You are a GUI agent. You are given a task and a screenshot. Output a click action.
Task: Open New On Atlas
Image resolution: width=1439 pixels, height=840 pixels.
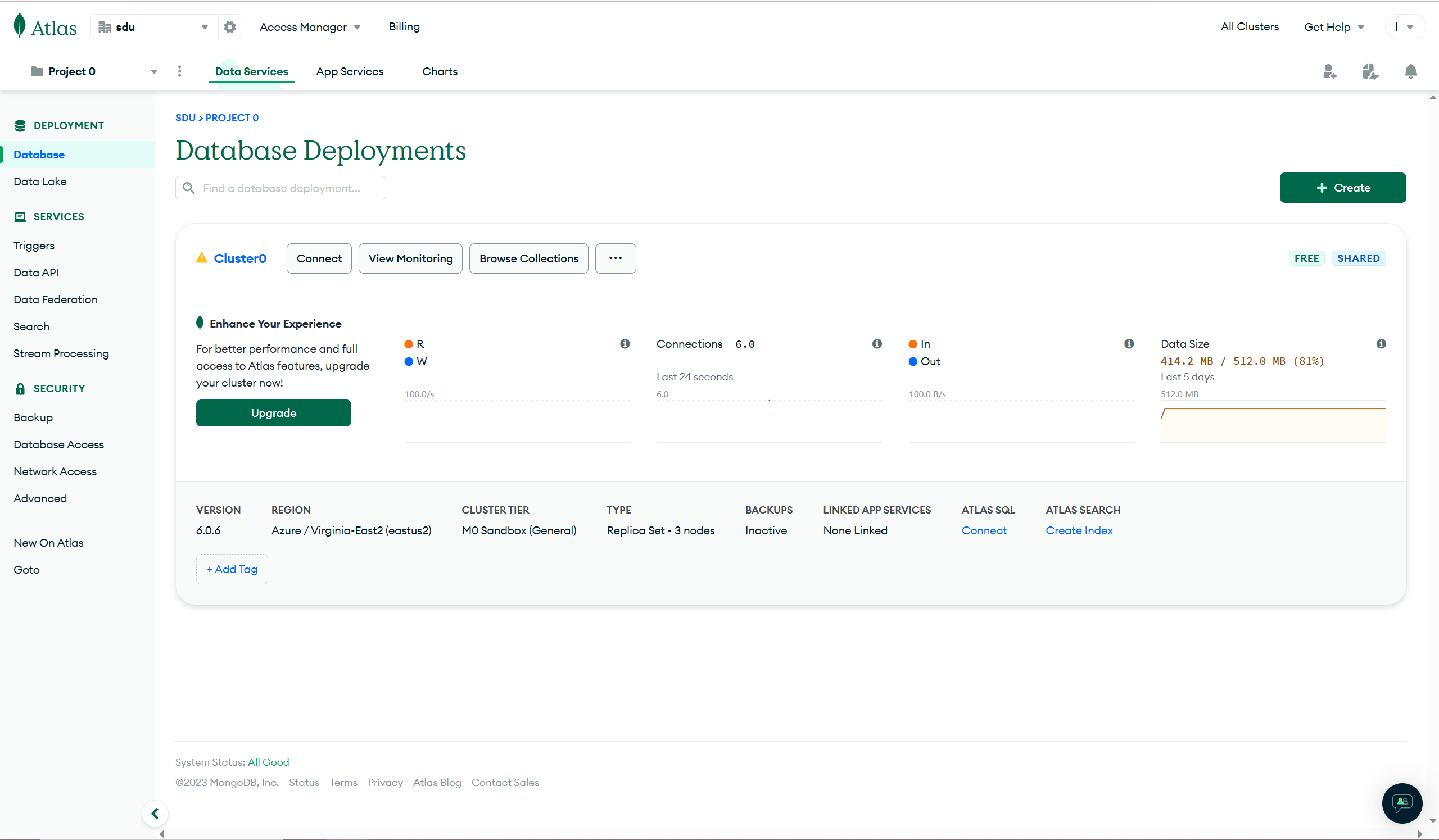[48, 543]
